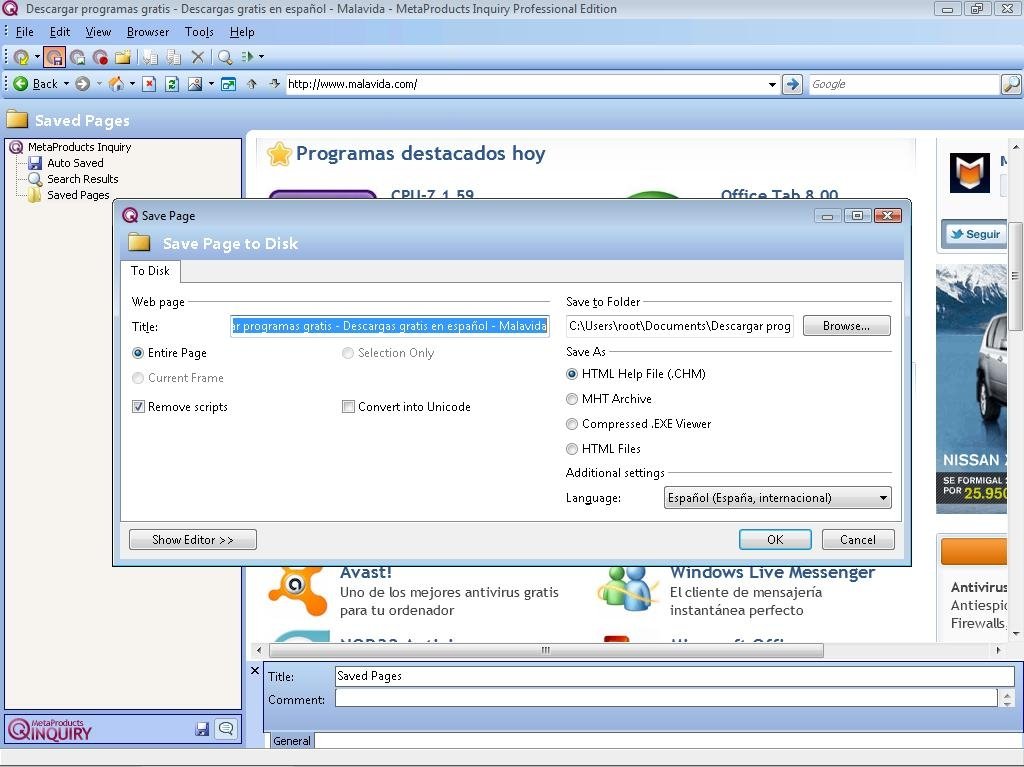Click the Avast! link on the page
This screenshot has width=1024, height=767.
[366, 572]
